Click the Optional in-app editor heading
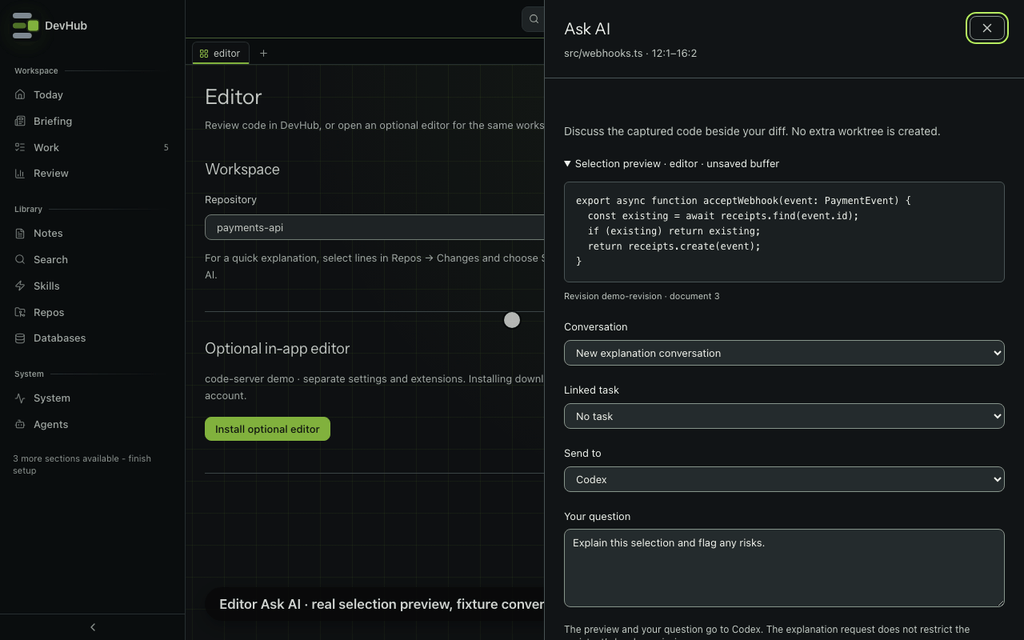 click(x=277, y=349)
